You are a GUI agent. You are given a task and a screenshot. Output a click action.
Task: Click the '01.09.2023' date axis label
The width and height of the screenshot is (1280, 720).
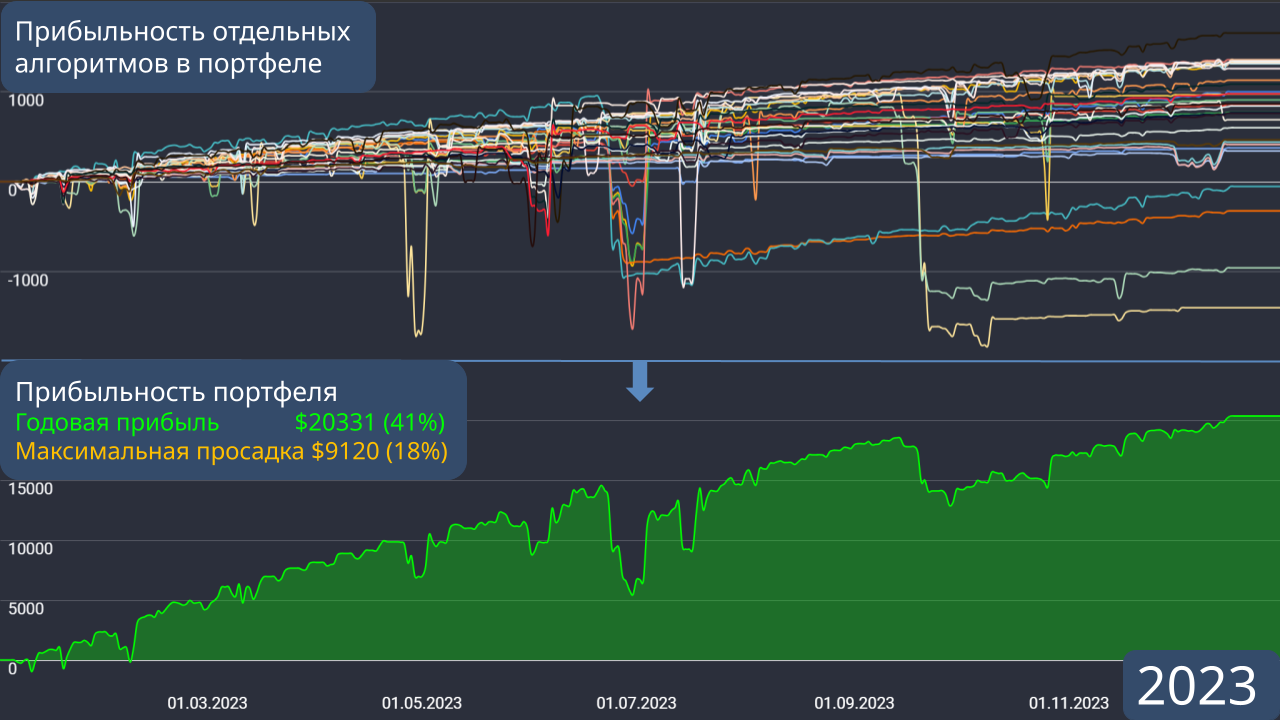point(854,703)
